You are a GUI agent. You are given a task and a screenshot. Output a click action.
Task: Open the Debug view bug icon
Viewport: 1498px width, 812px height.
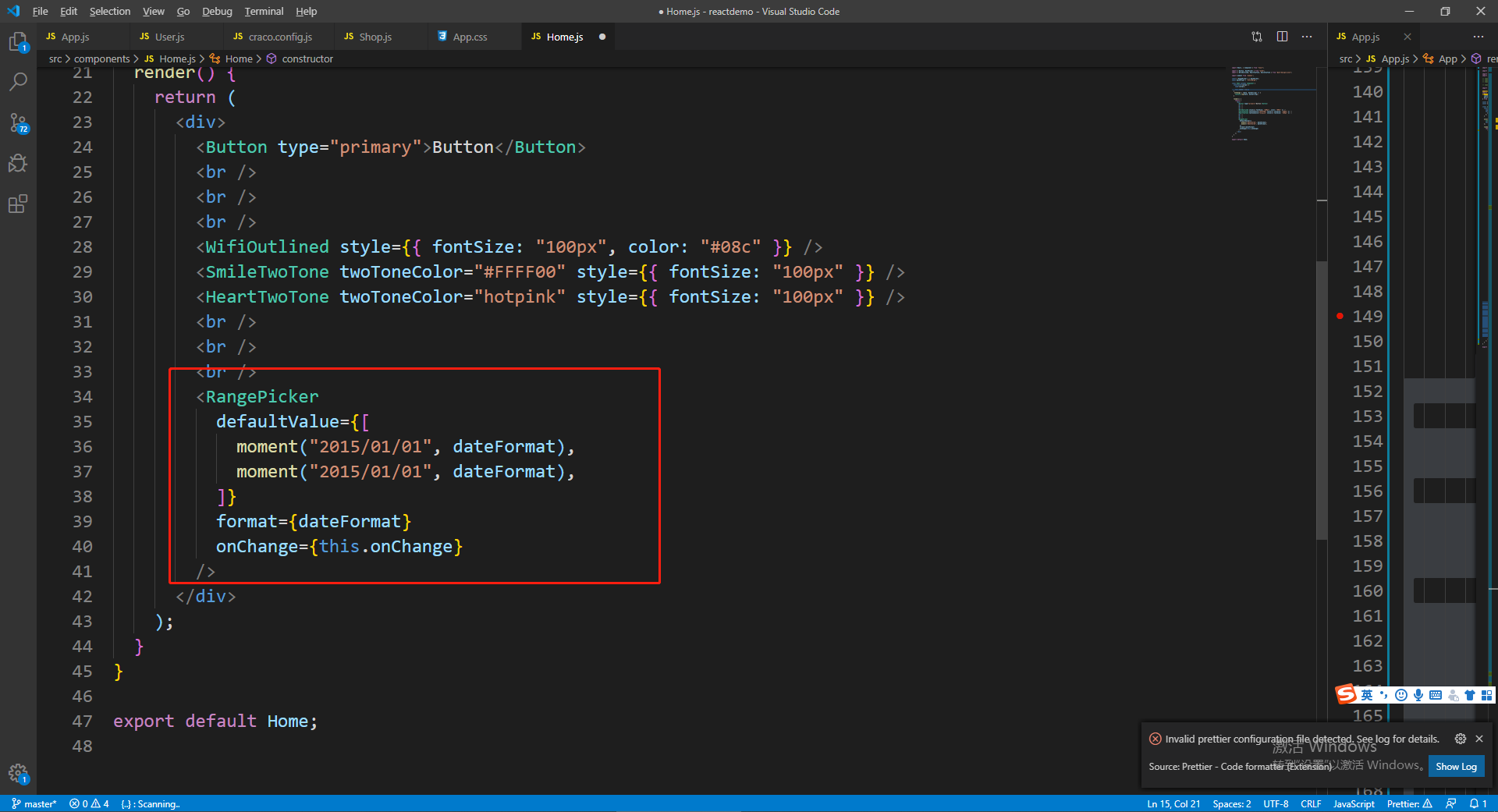18,163
